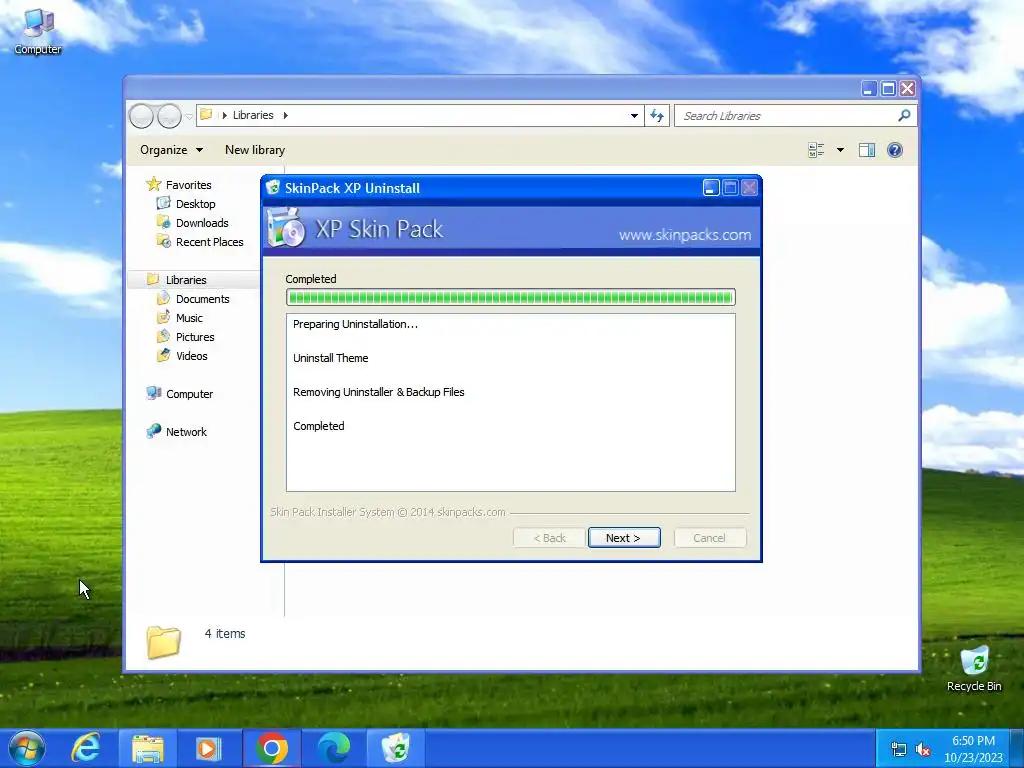Open the Start menu orb
Image resolution: width=1024 pixels, height=768 pixels.
point(27,748)
